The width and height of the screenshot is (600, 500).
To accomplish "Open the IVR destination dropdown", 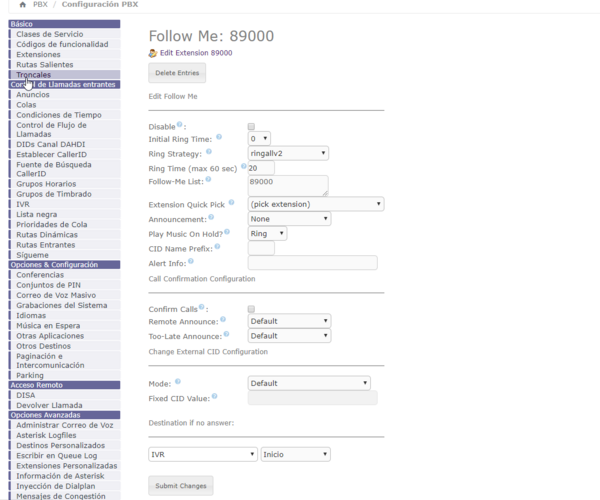I will pos(203,454).
